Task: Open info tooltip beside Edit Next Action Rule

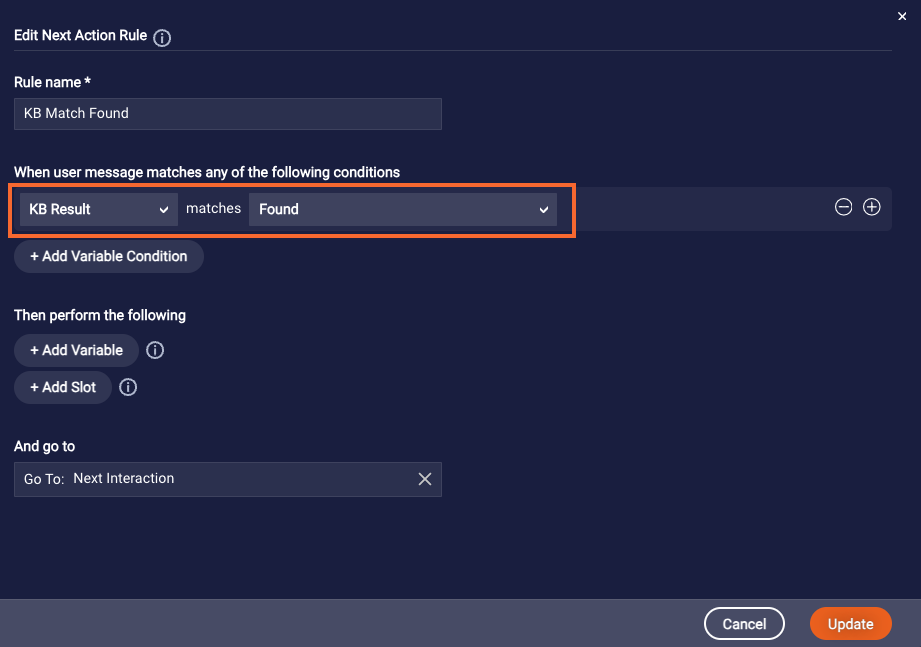Action: (162, 38)
